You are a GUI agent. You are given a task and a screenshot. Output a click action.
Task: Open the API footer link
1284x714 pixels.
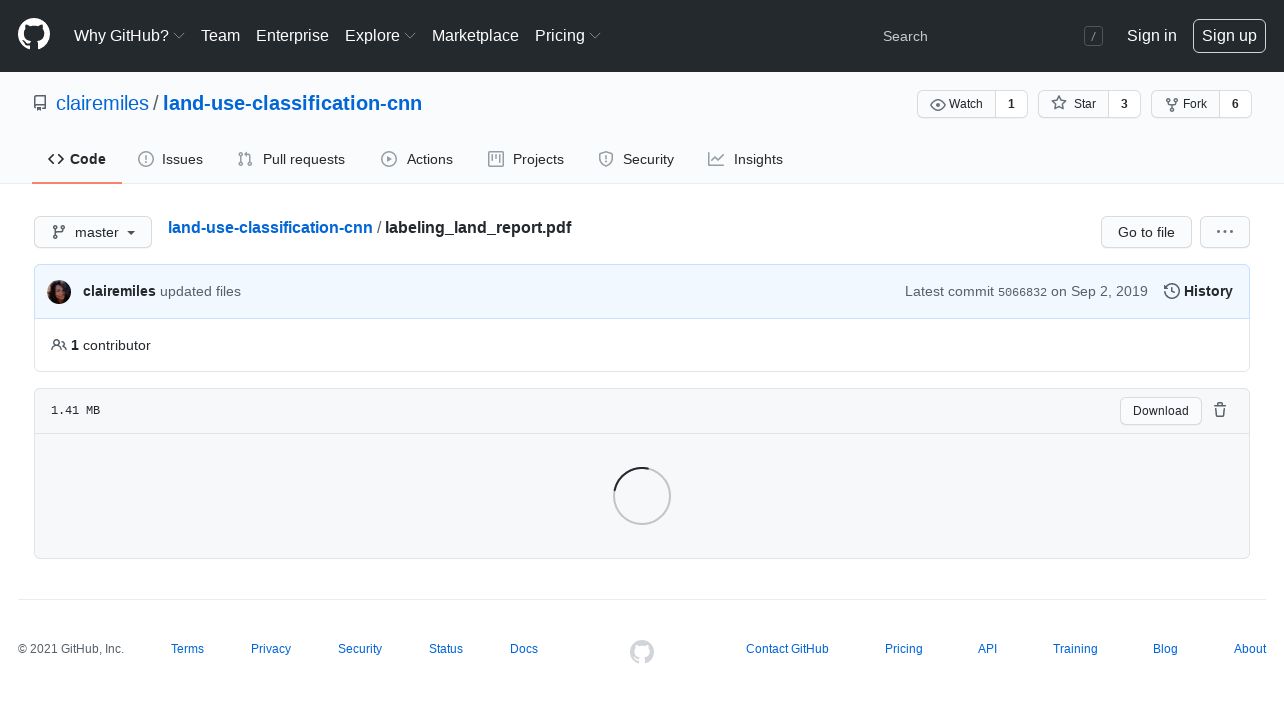987,649
